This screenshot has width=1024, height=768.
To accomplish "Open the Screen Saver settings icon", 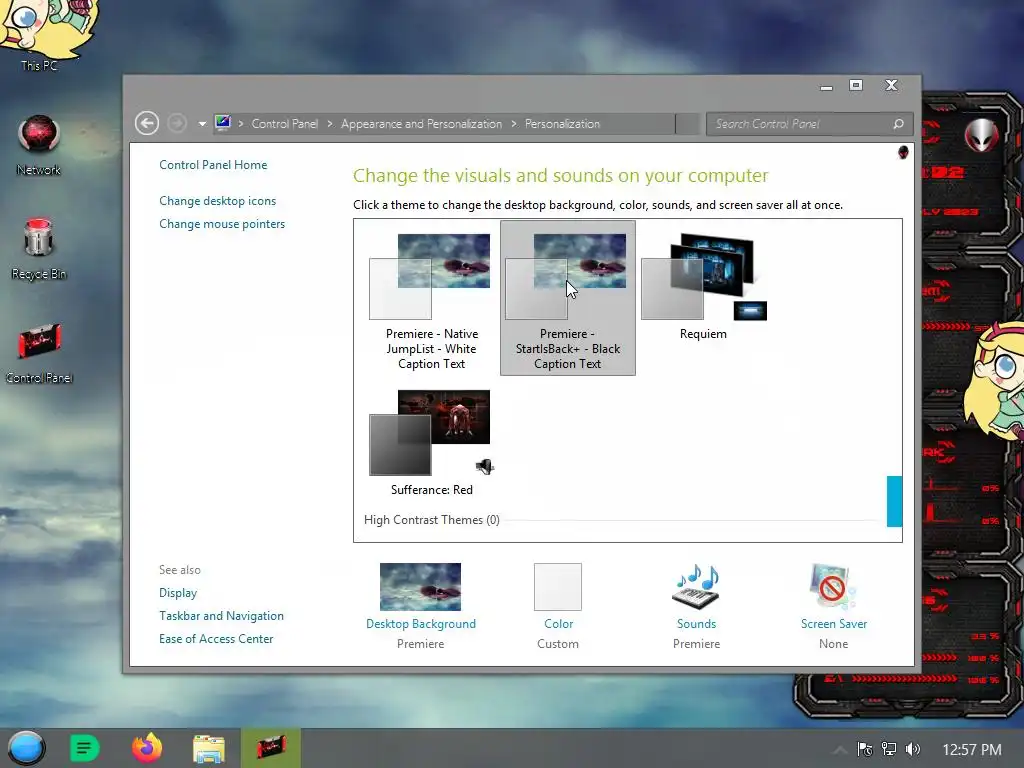I will [833, 586].
